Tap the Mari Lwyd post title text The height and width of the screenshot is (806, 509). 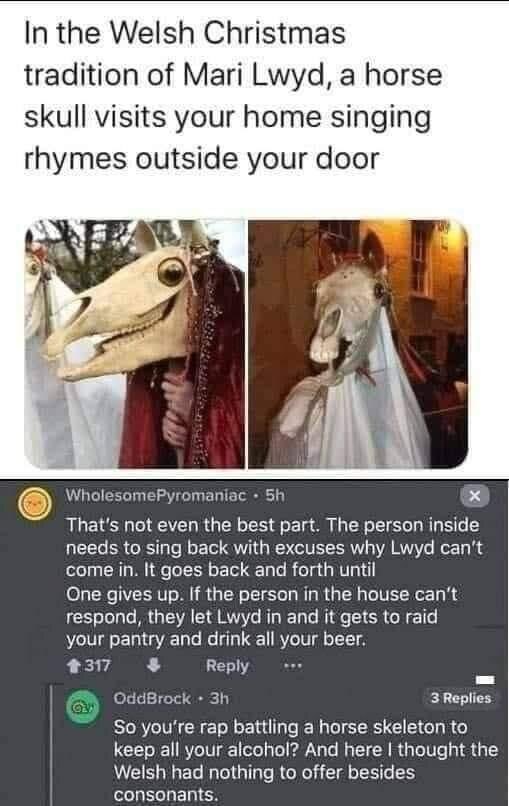233,96
